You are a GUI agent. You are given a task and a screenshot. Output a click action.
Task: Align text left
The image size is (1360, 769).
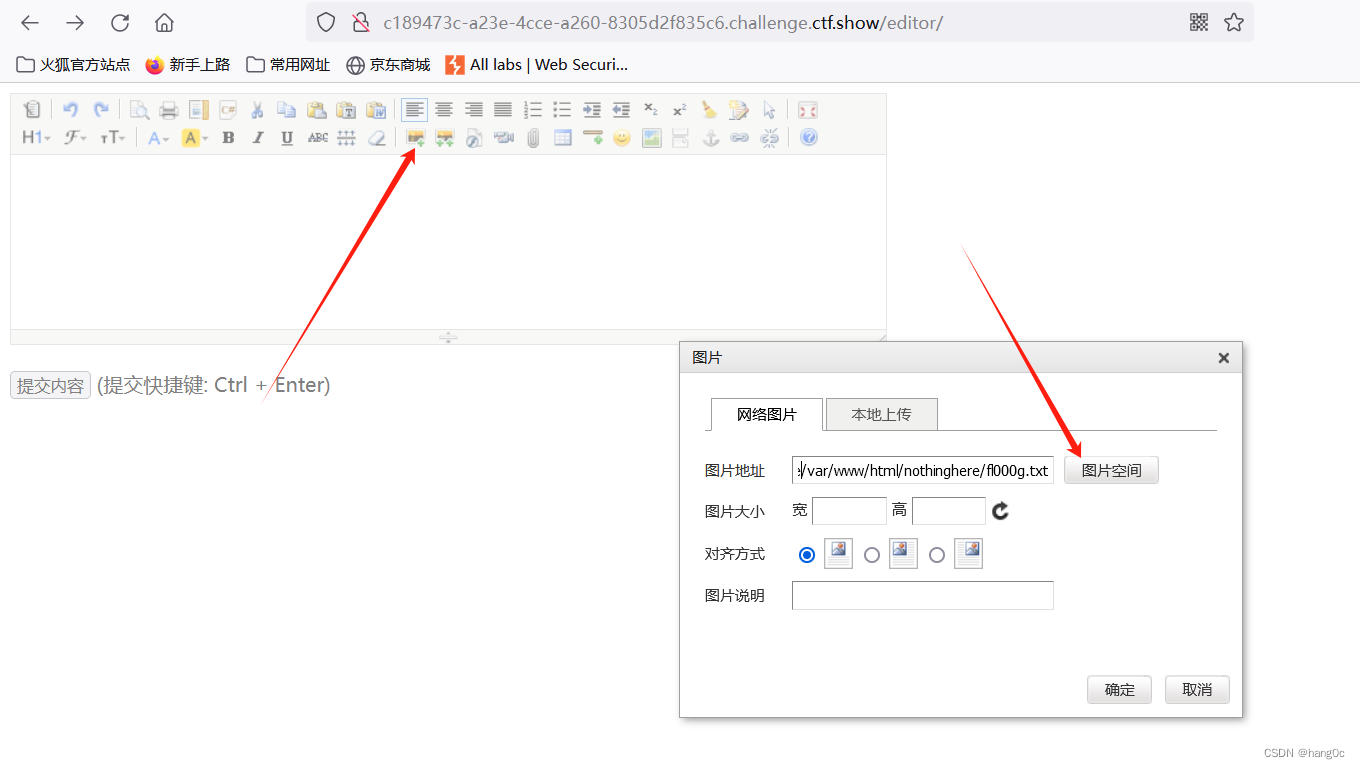click(x=414, y=110)
